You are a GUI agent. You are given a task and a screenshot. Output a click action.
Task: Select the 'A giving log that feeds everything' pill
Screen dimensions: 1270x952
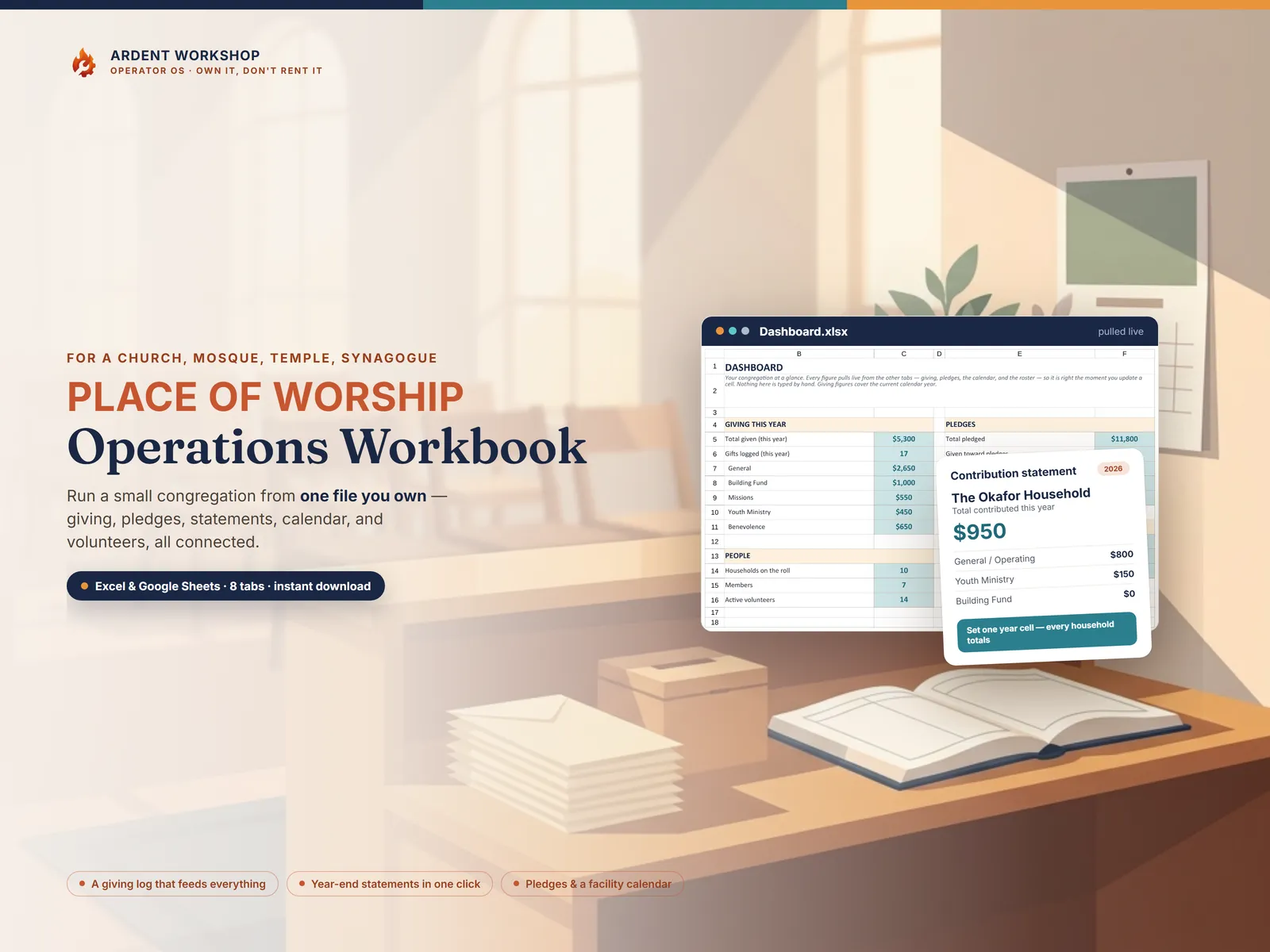172,884
